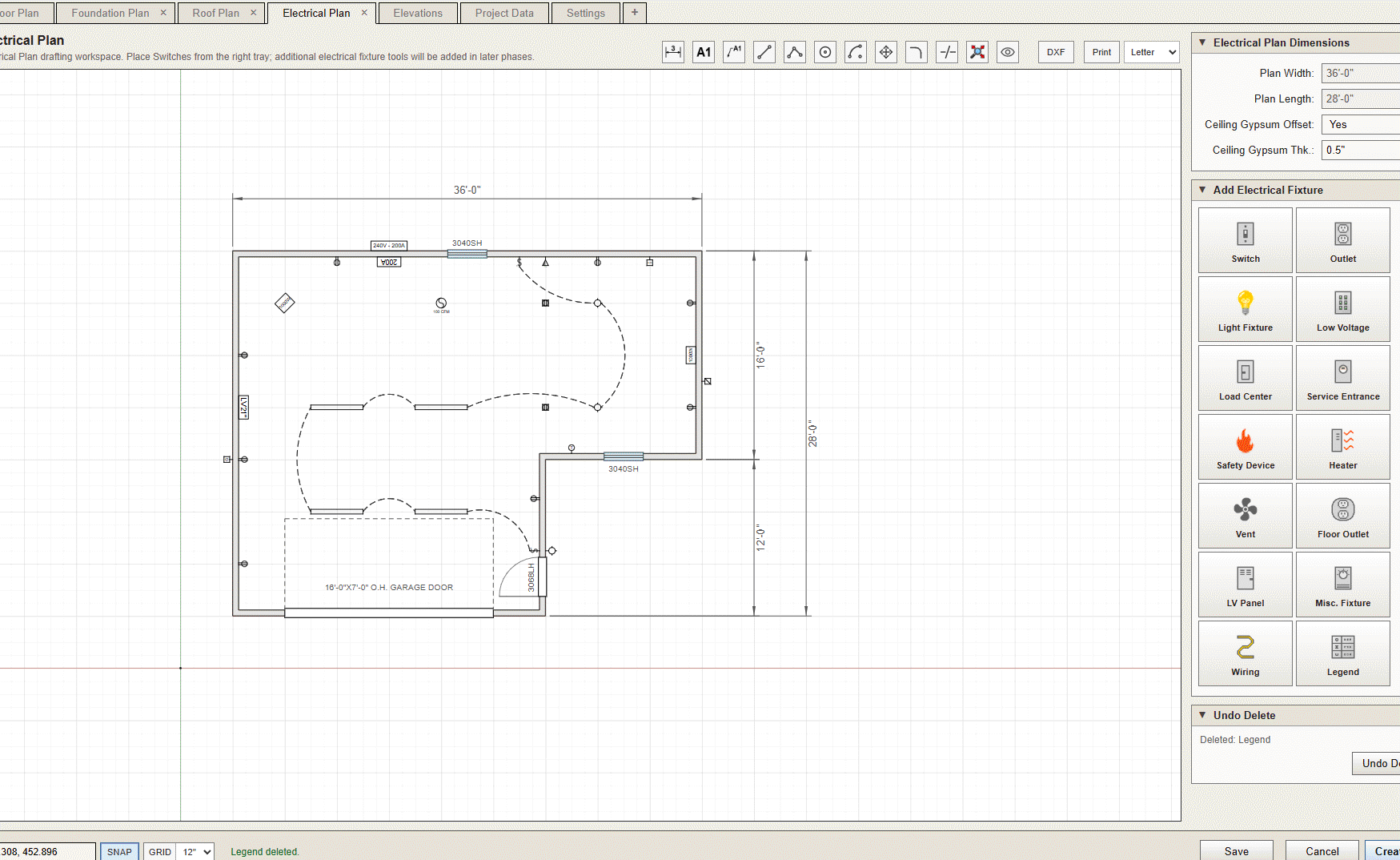Select the fillet corner tool

point(917,52)
